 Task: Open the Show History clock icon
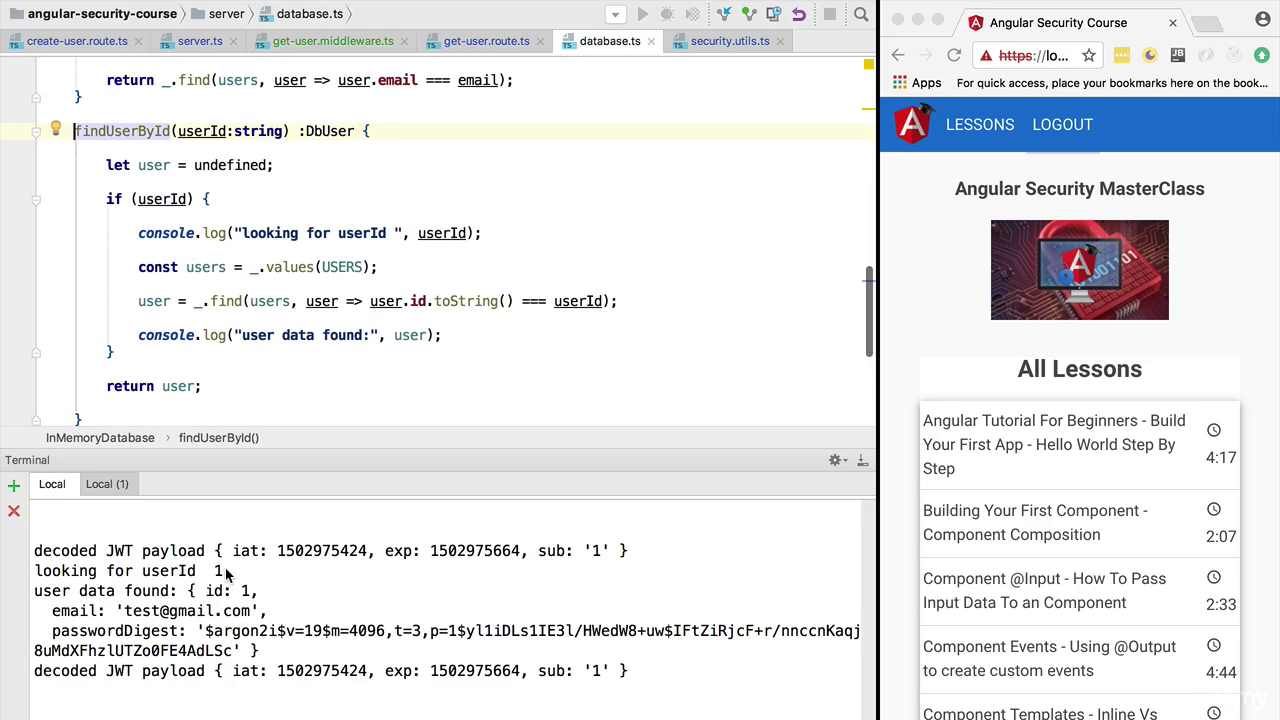coord(772,14)
